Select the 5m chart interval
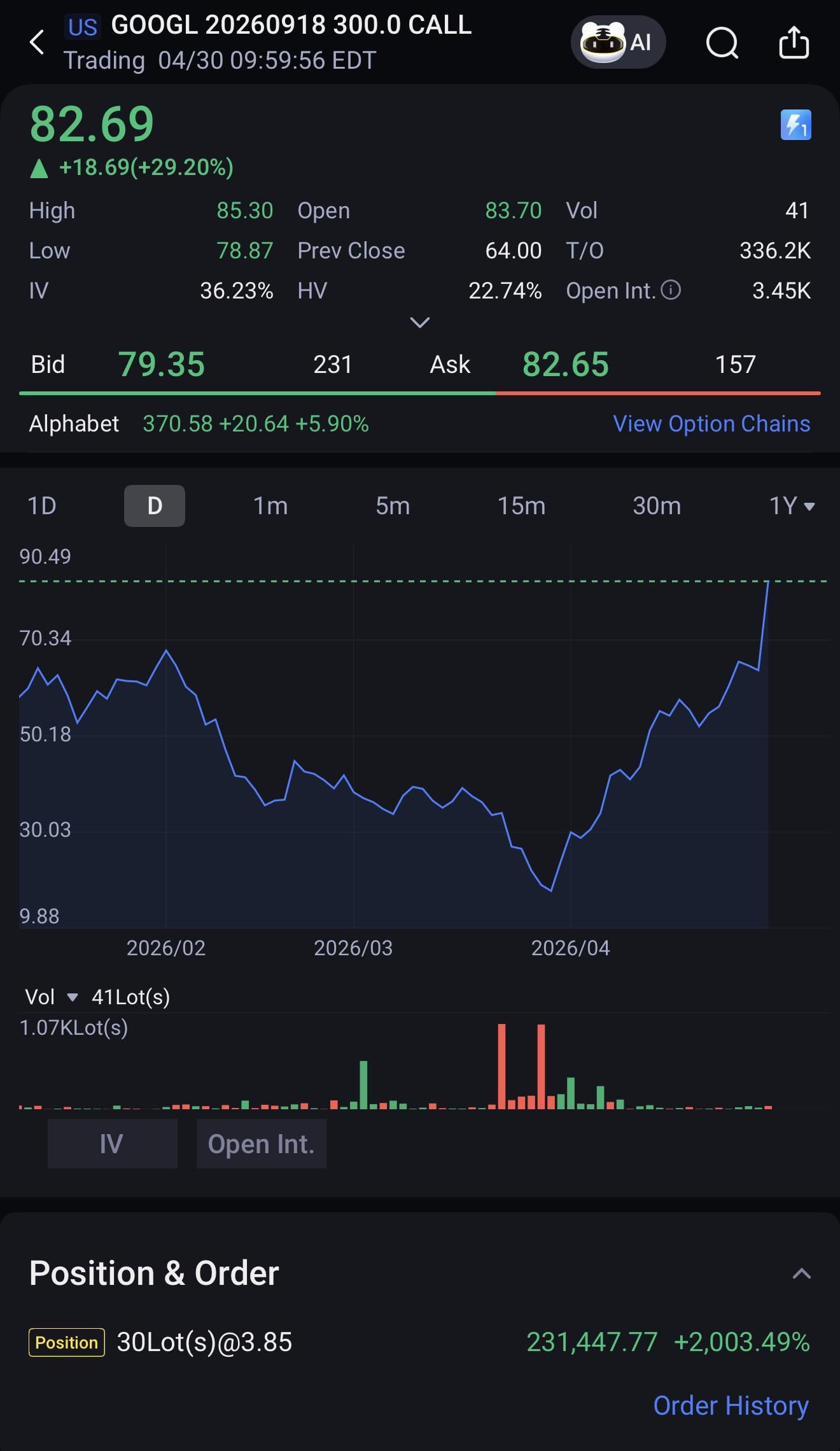 (x=393, y=506)
